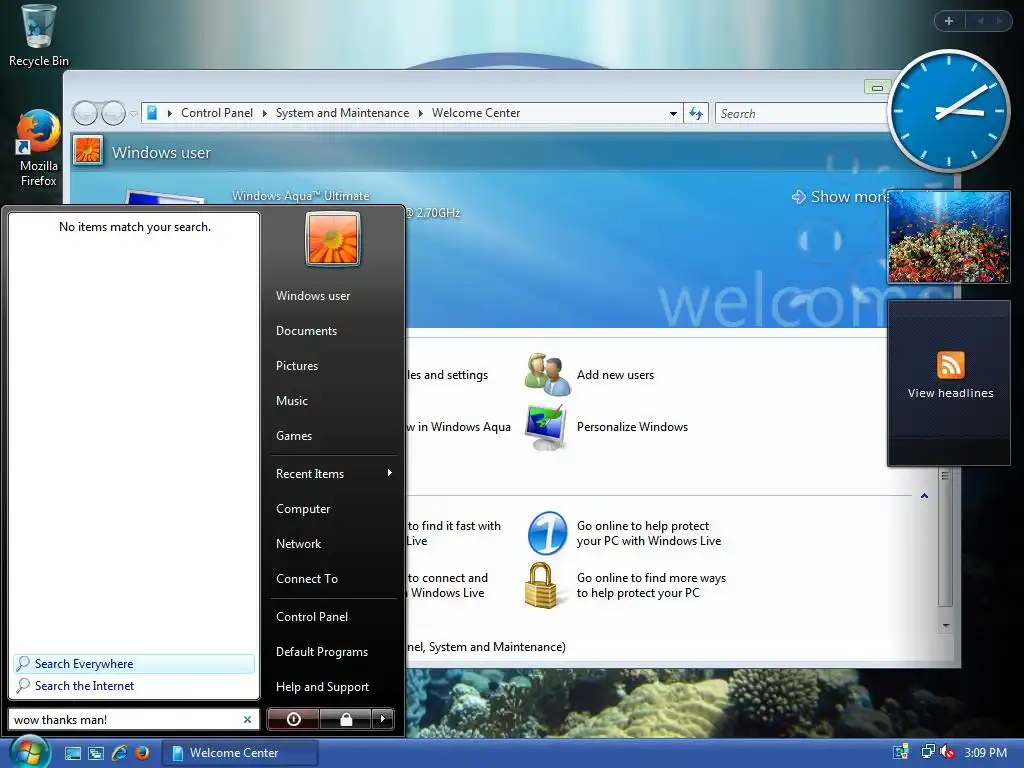Open Connect To from Start menu

pos(306,579)
